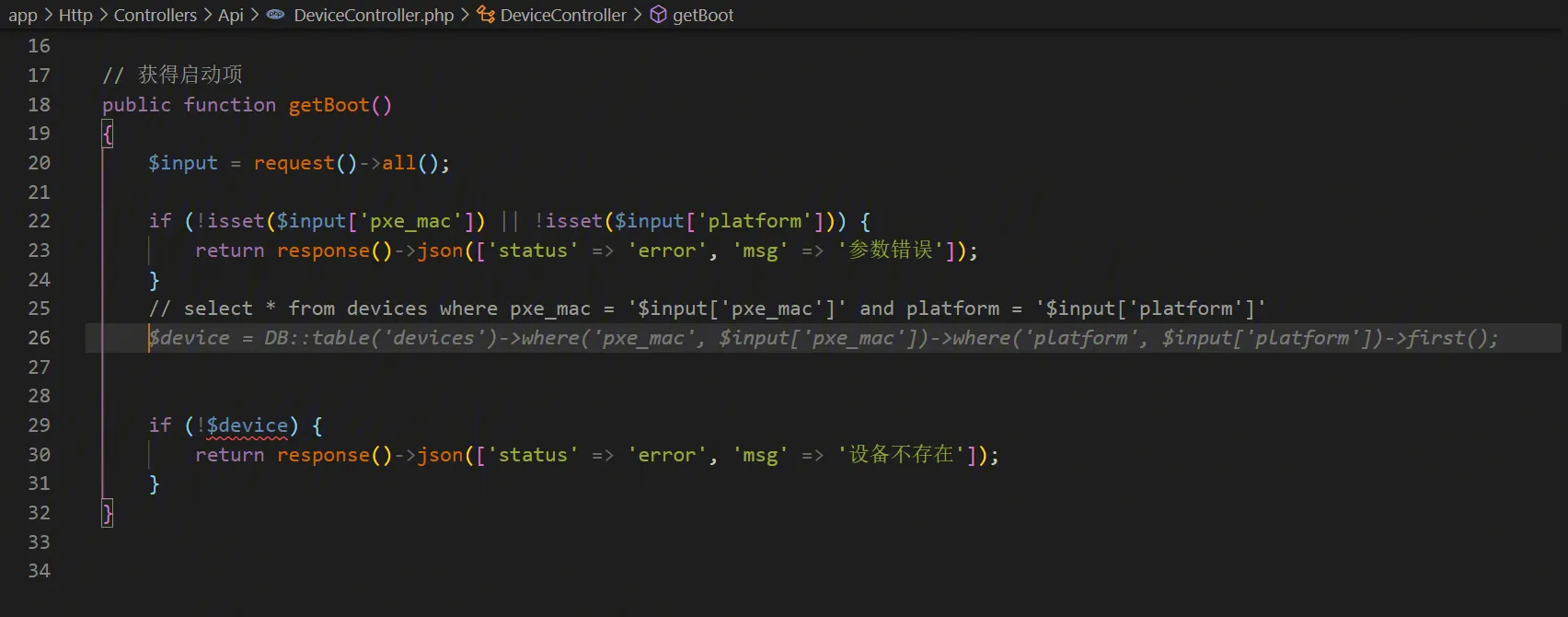Click the DeviceController class symbol icon
1568x617 pixels.
[486, 15]
